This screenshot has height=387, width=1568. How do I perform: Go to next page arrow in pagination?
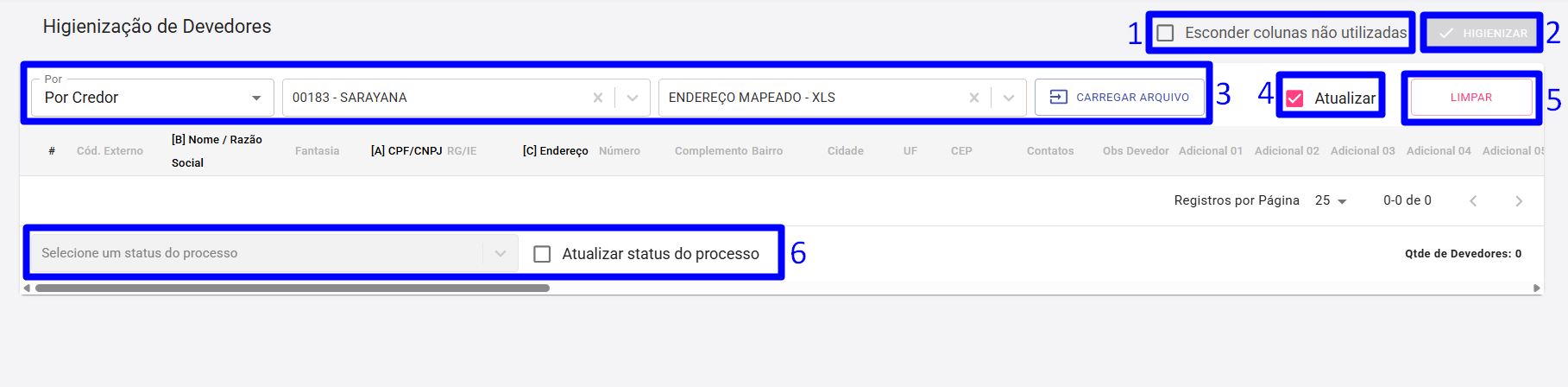(x=1519, y=200)
